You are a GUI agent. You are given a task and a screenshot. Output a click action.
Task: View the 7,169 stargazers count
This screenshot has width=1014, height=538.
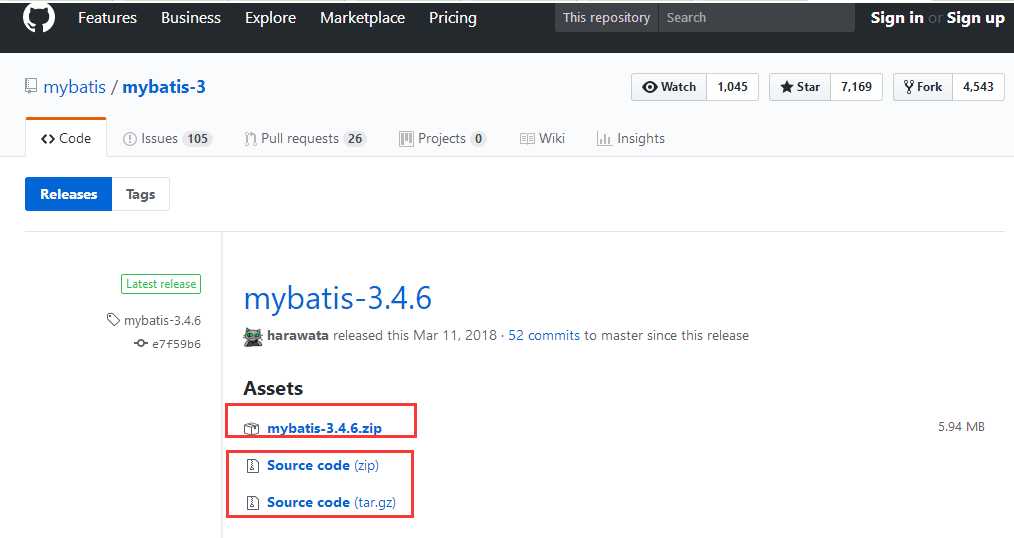[x=856, y=87]
